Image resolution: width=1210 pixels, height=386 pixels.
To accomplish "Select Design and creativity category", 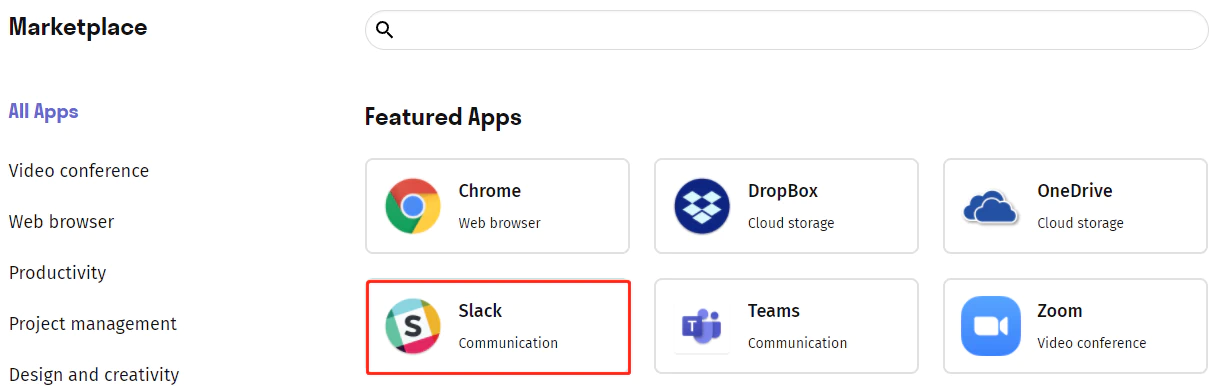I will [94, 375].
